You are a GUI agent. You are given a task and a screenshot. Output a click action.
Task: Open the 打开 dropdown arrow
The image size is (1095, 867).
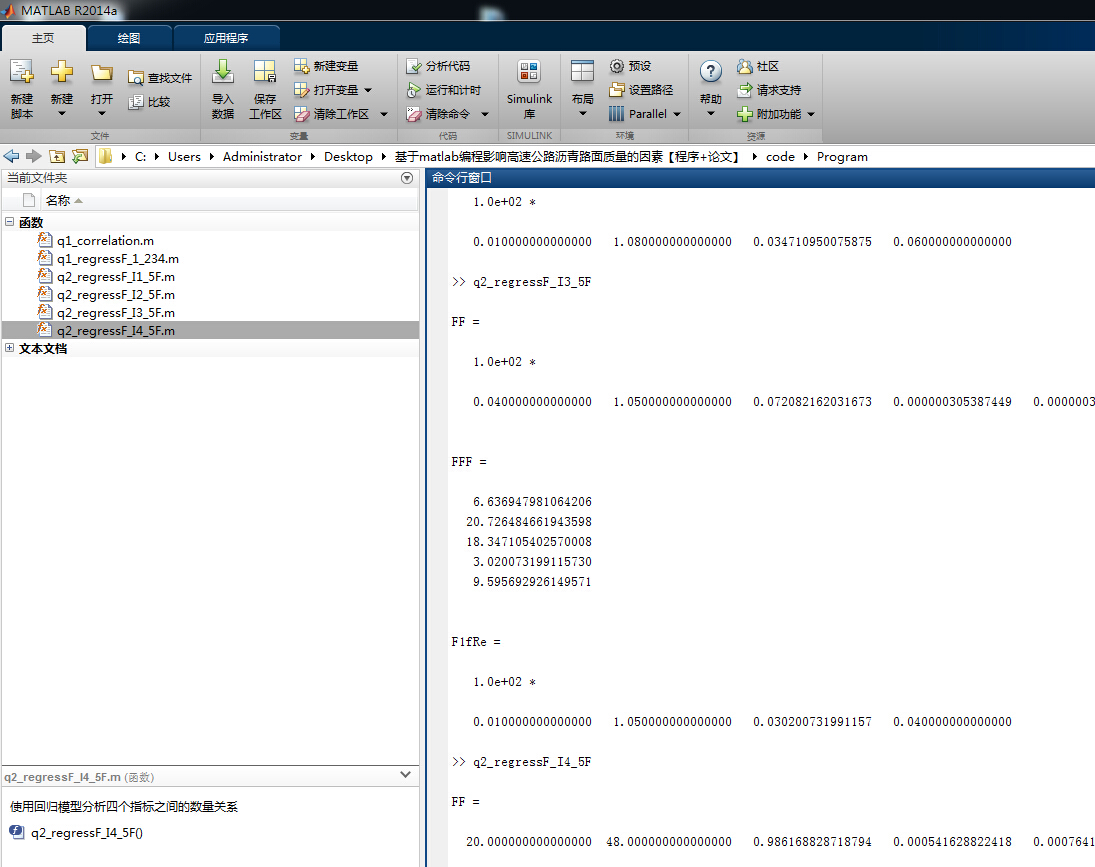[x=102, y=114]
